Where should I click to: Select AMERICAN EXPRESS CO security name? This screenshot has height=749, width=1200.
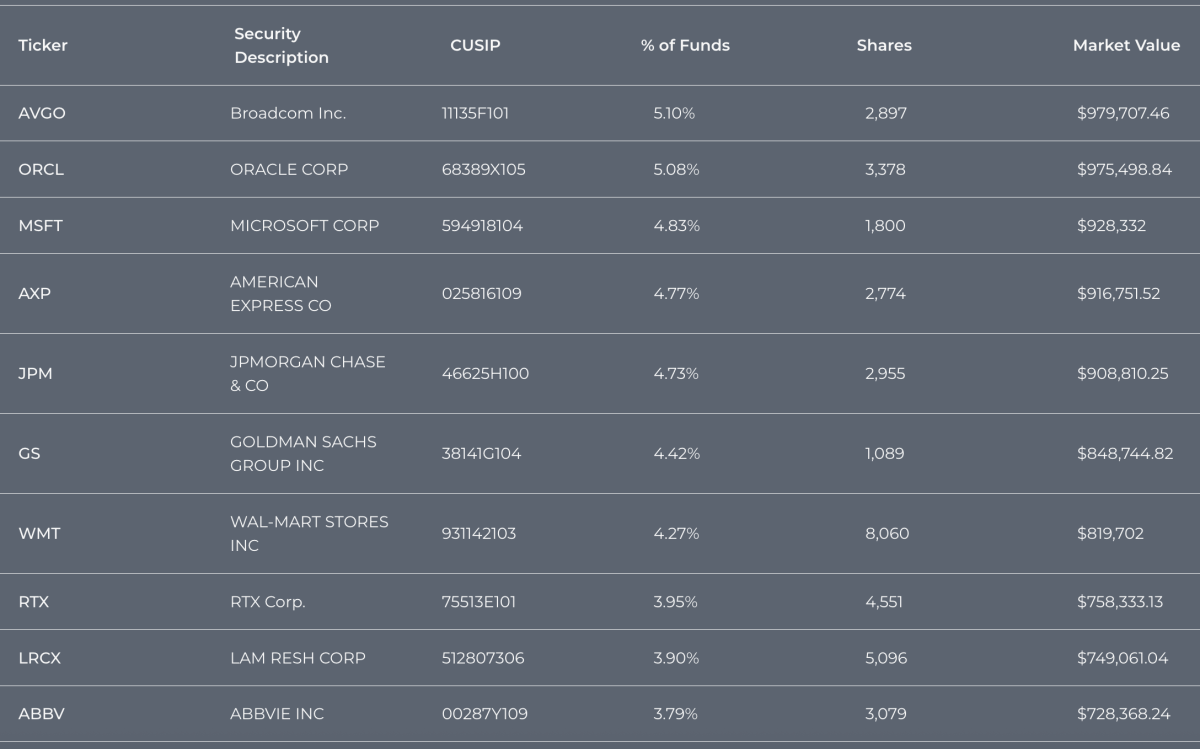coord(280,294)
